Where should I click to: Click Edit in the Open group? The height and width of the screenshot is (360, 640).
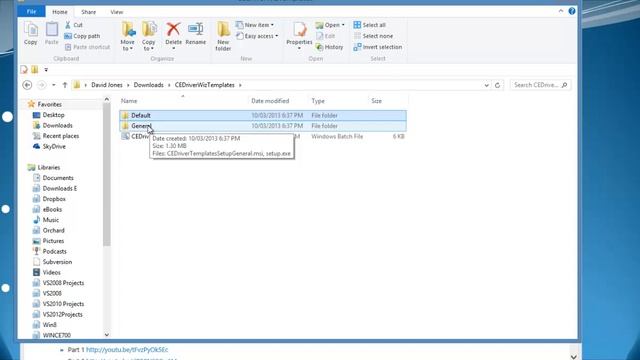(x=326, y=36)
